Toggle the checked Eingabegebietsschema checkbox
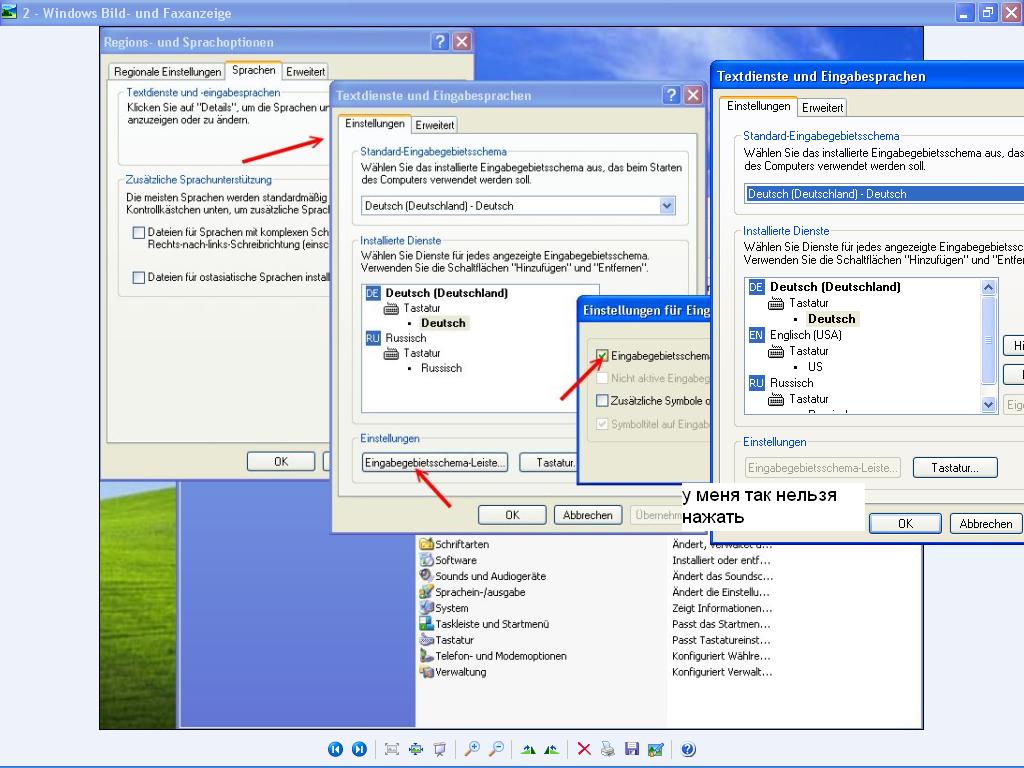The height and width of the screenshot is (768, 1024). [602, 356]
